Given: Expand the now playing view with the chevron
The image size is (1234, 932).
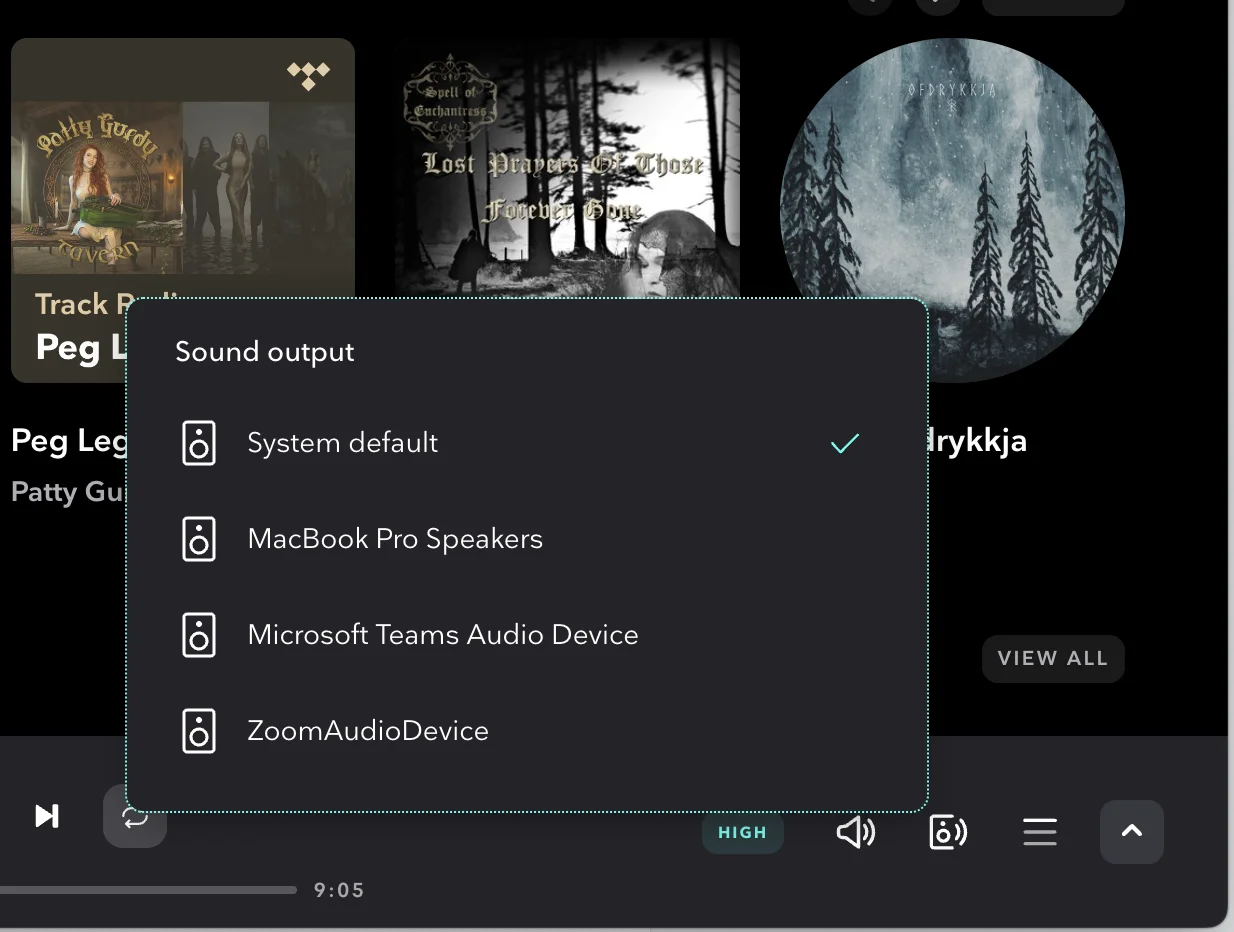Looking at the screenshot, I should click(x=1131, y=831).
